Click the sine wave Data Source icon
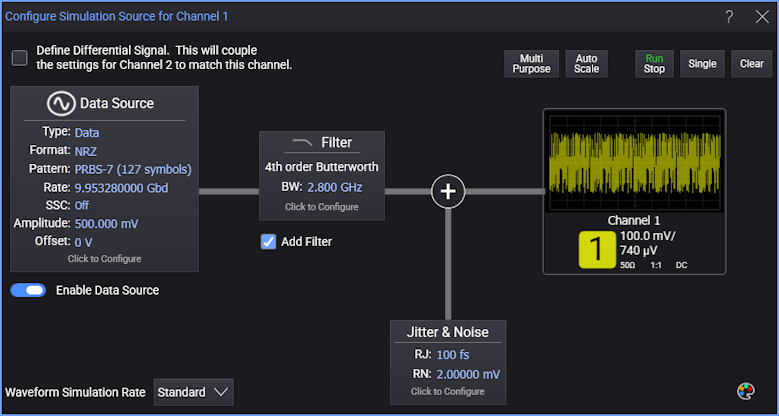779x416 pixels. pos(61,104)
